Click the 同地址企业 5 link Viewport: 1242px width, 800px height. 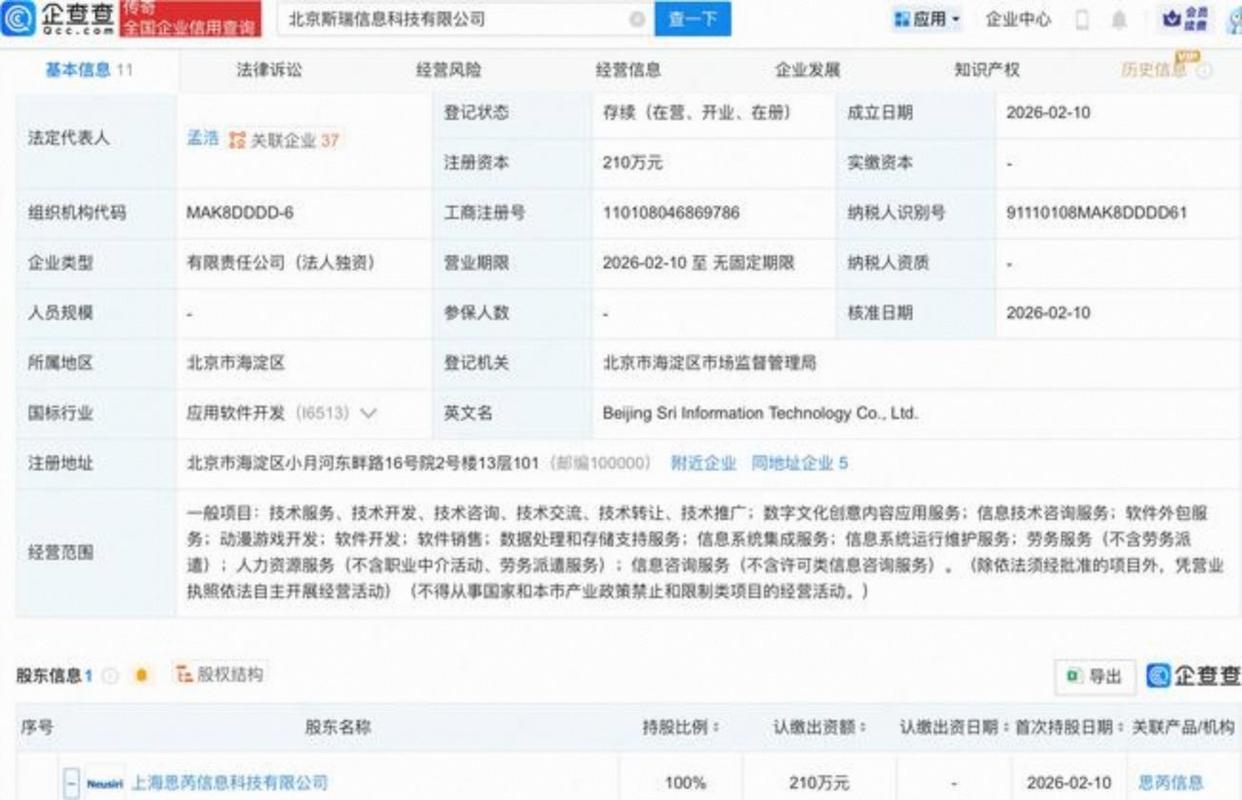point(800,463)
